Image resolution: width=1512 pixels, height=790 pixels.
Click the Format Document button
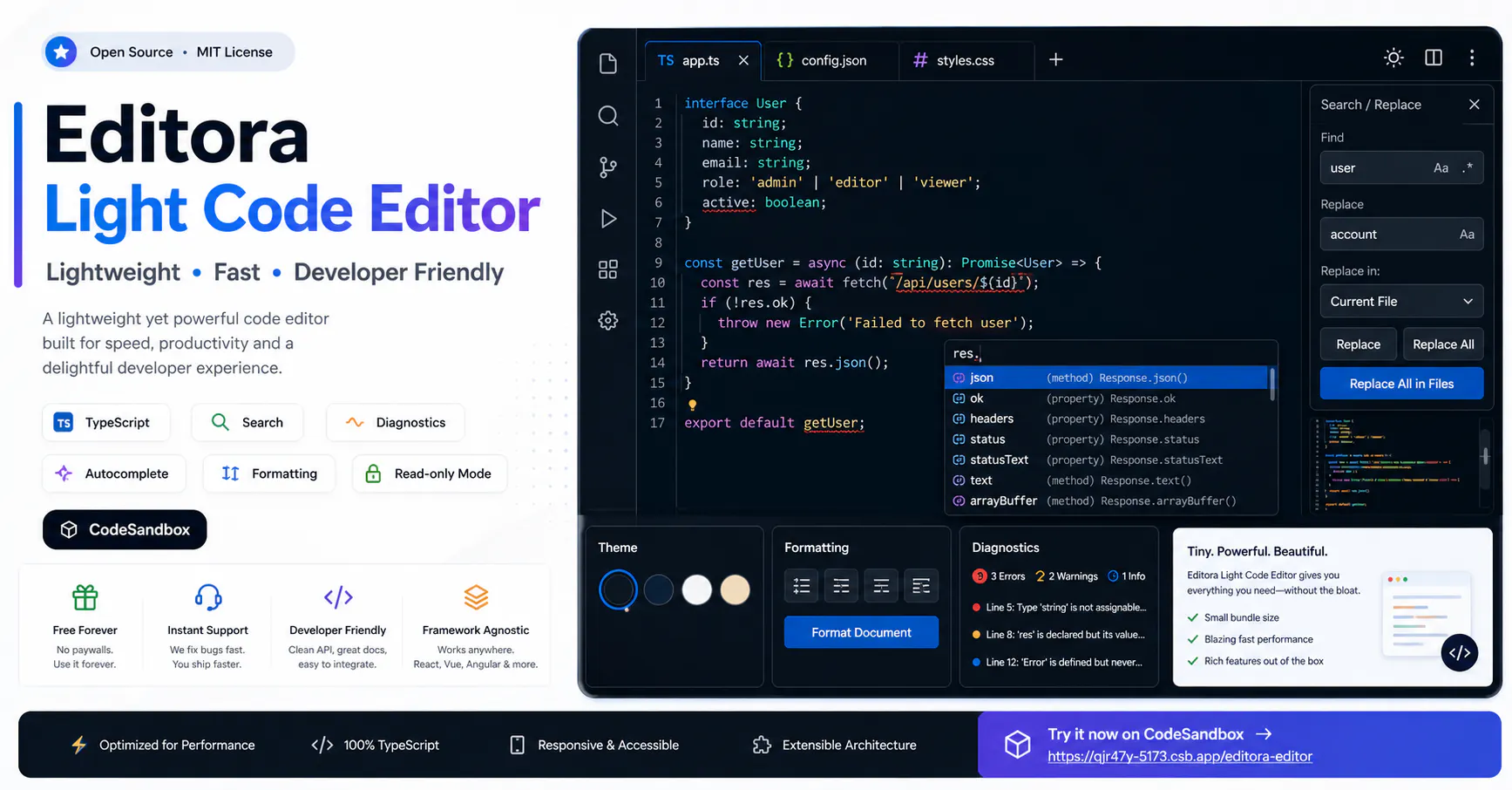[861, 632]
